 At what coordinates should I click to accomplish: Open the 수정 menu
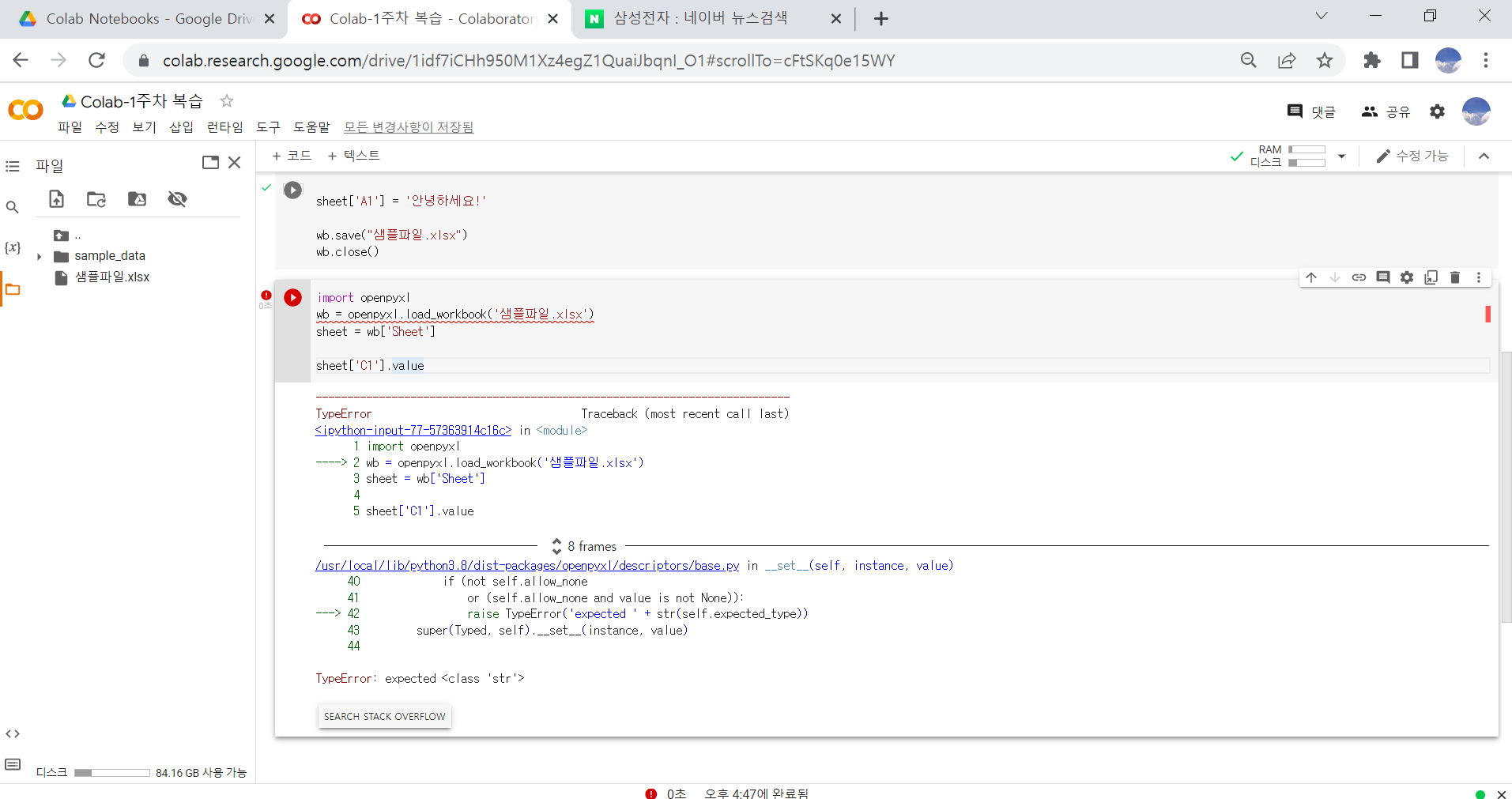(107, 127)
